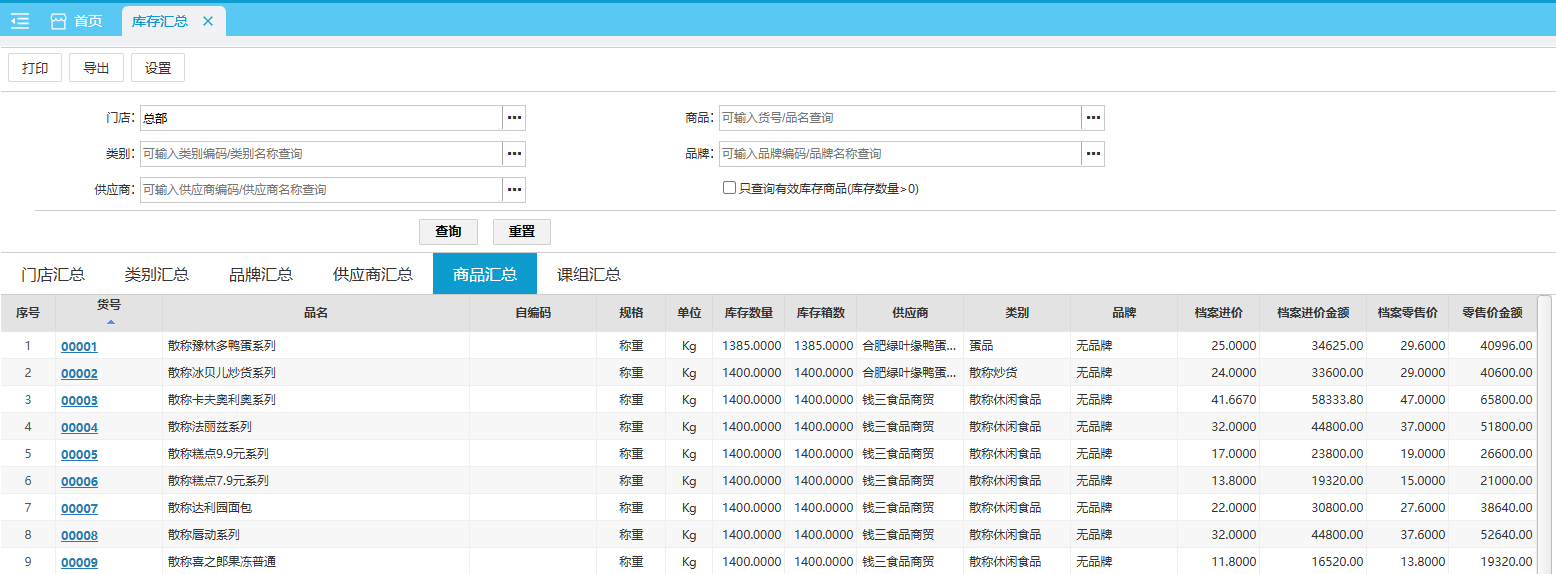Switch to the 门店汇总 tab
The height and width of the screenshot is (574, 1556).
pyautogui.click(x=53, y=275)
